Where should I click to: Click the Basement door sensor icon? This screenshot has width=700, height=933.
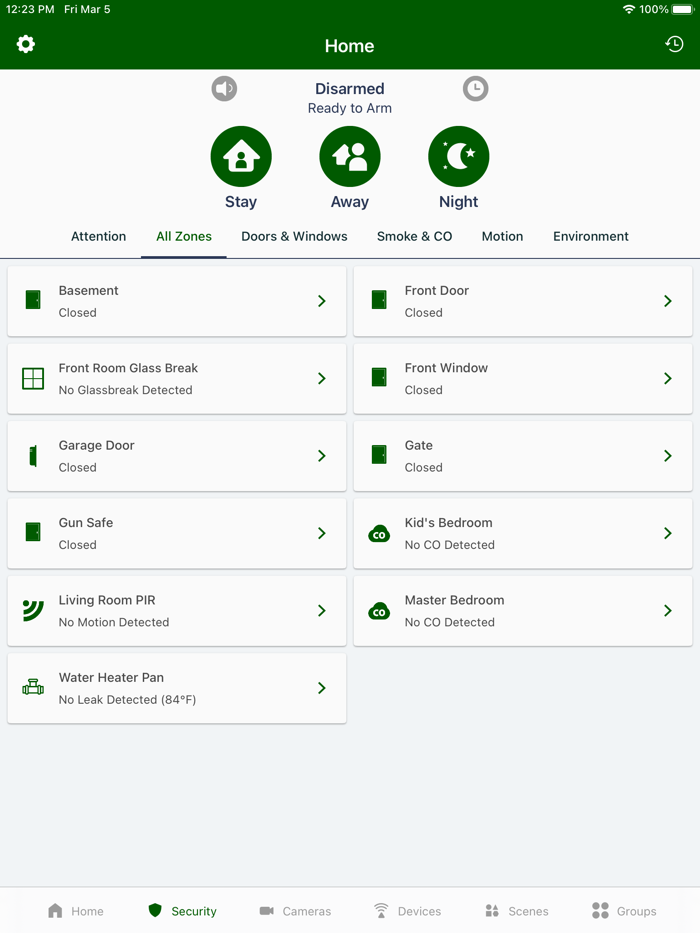(x=33, y=300)
